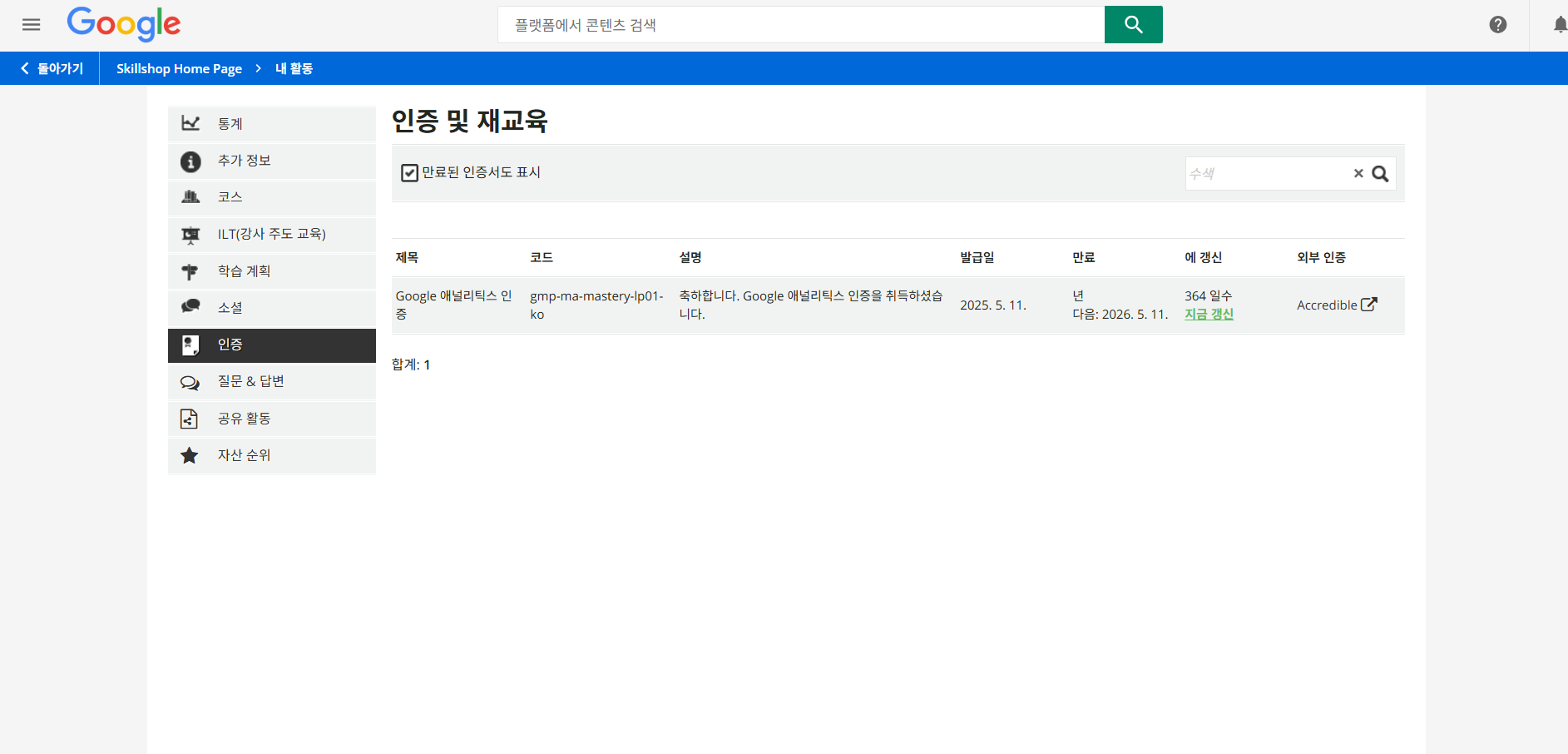This screenshot has height=754, width=1568.
Task: Click the 제목 column header
Action: point(407,257)
